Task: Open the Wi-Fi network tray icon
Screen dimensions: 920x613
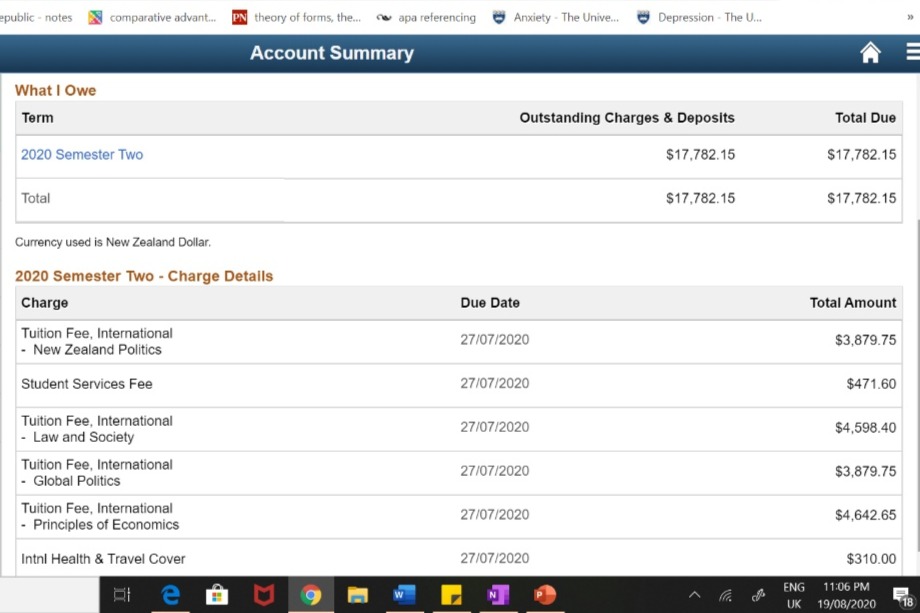Action: [x=726, y=596]
